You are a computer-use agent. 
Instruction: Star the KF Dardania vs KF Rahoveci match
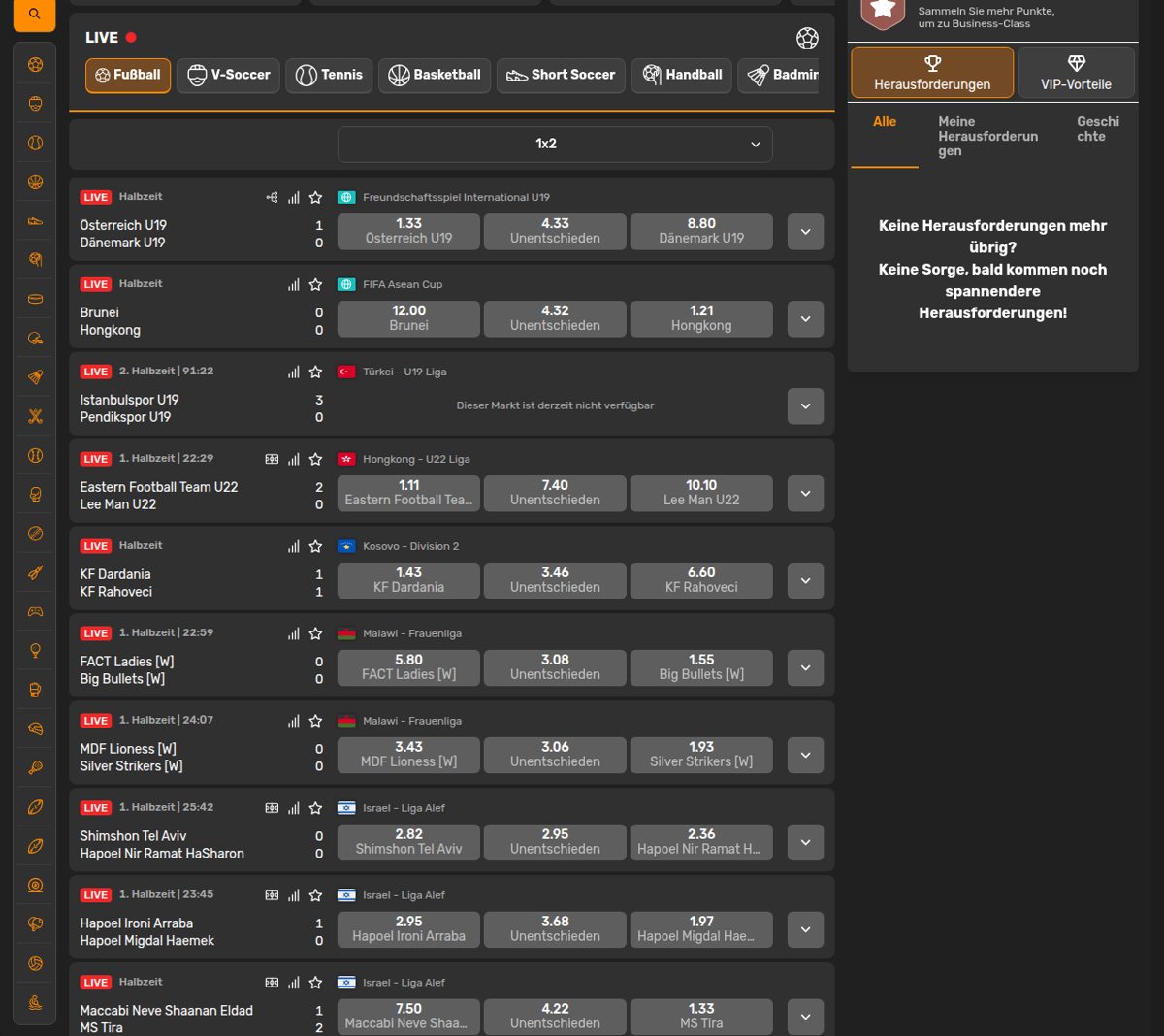(315, 546)
